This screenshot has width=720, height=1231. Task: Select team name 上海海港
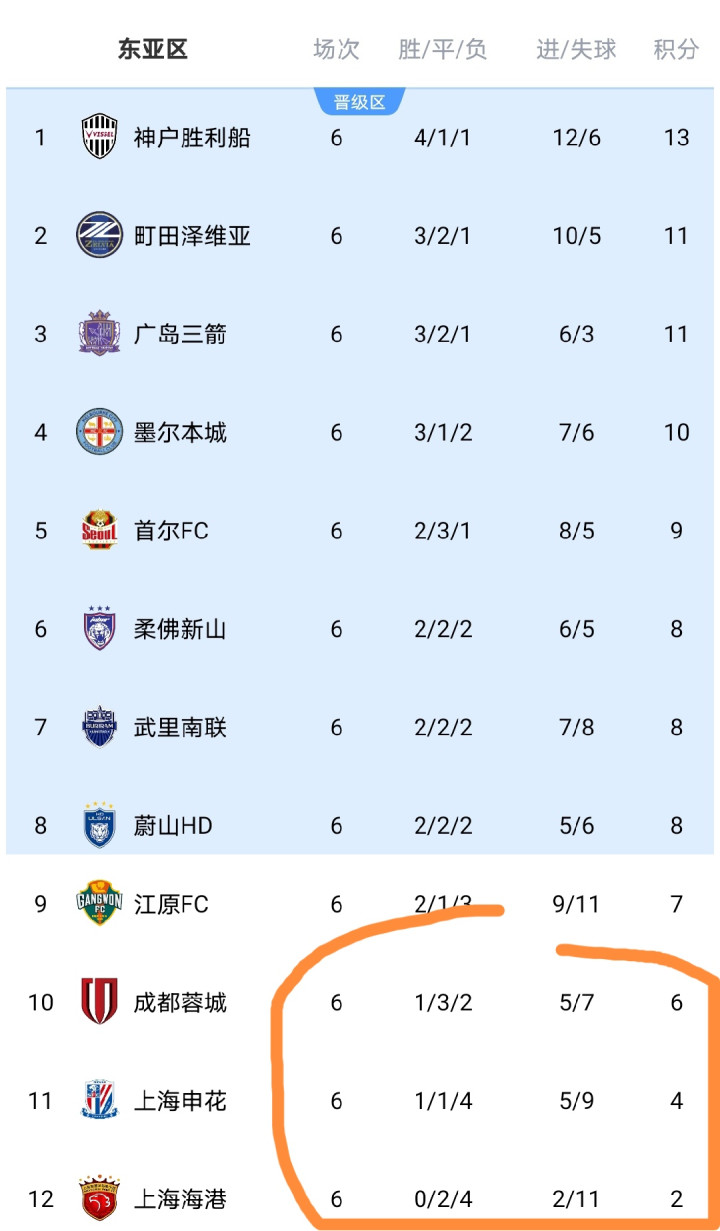pyautogui.click(x=180, y=1198)
